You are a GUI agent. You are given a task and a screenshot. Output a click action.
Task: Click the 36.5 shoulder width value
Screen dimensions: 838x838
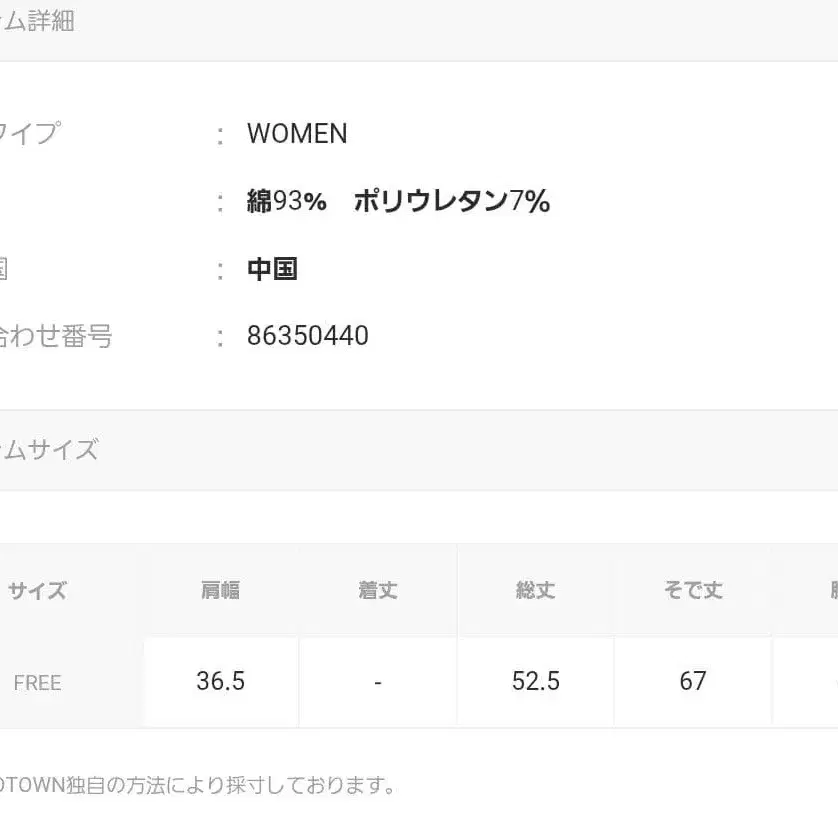tap(220, 682)
